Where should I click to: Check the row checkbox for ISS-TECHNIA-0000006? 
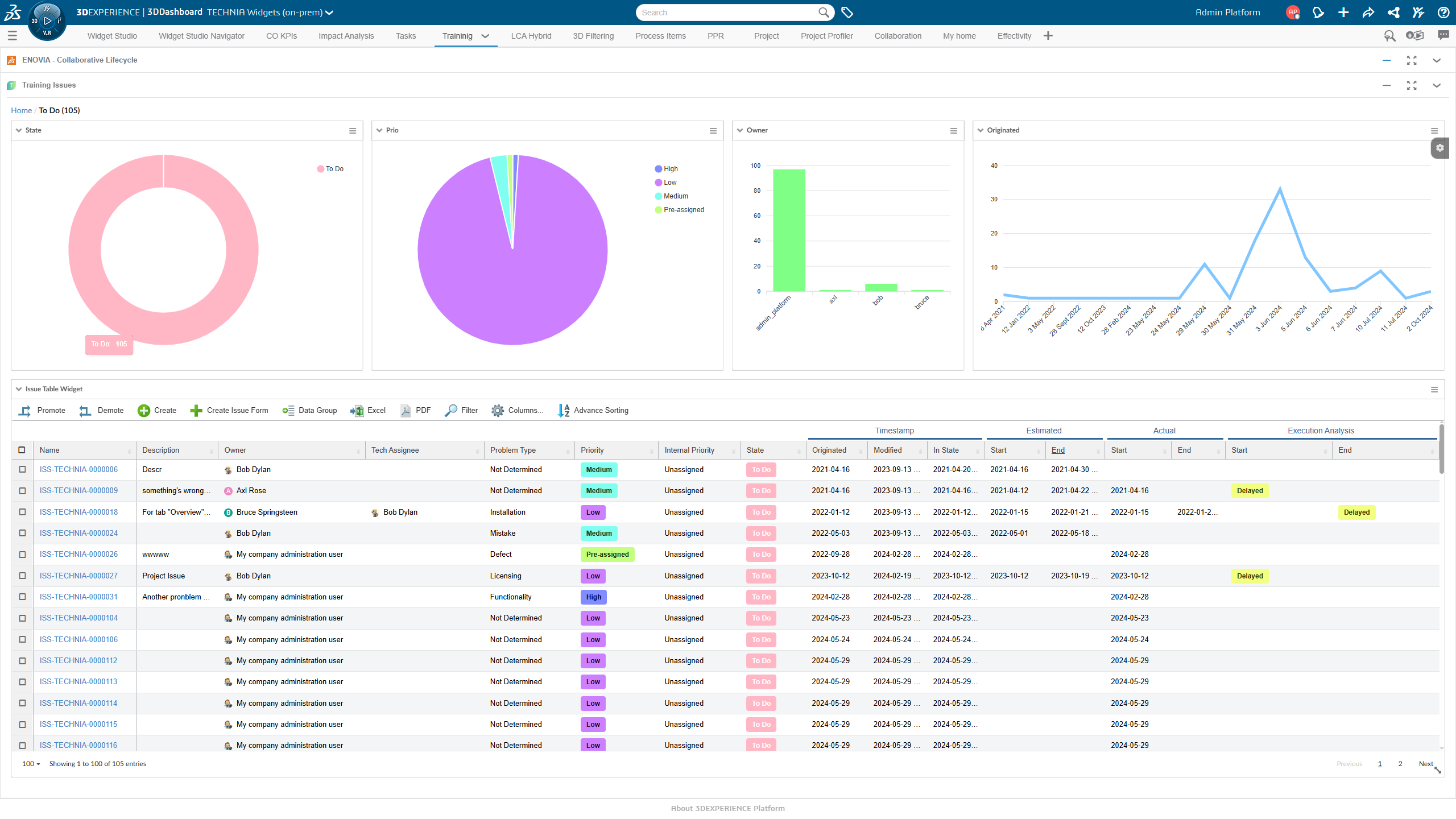(x=22, y=469)
